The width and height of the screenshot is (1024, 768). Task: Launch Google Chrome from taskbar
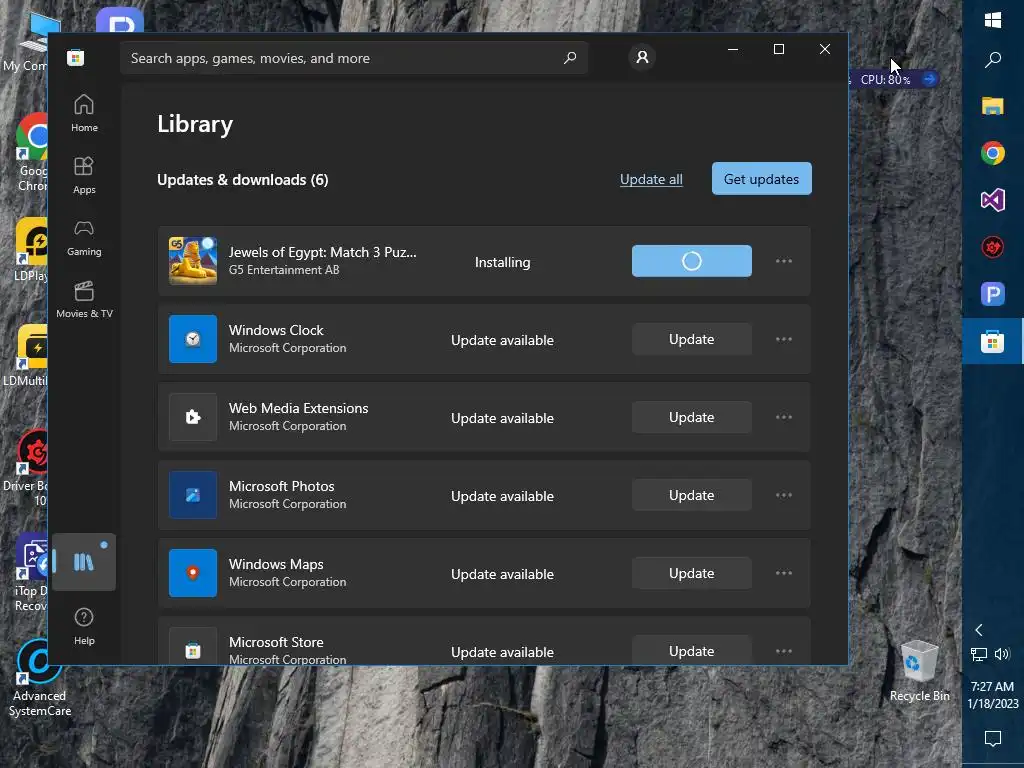(993, 153)
